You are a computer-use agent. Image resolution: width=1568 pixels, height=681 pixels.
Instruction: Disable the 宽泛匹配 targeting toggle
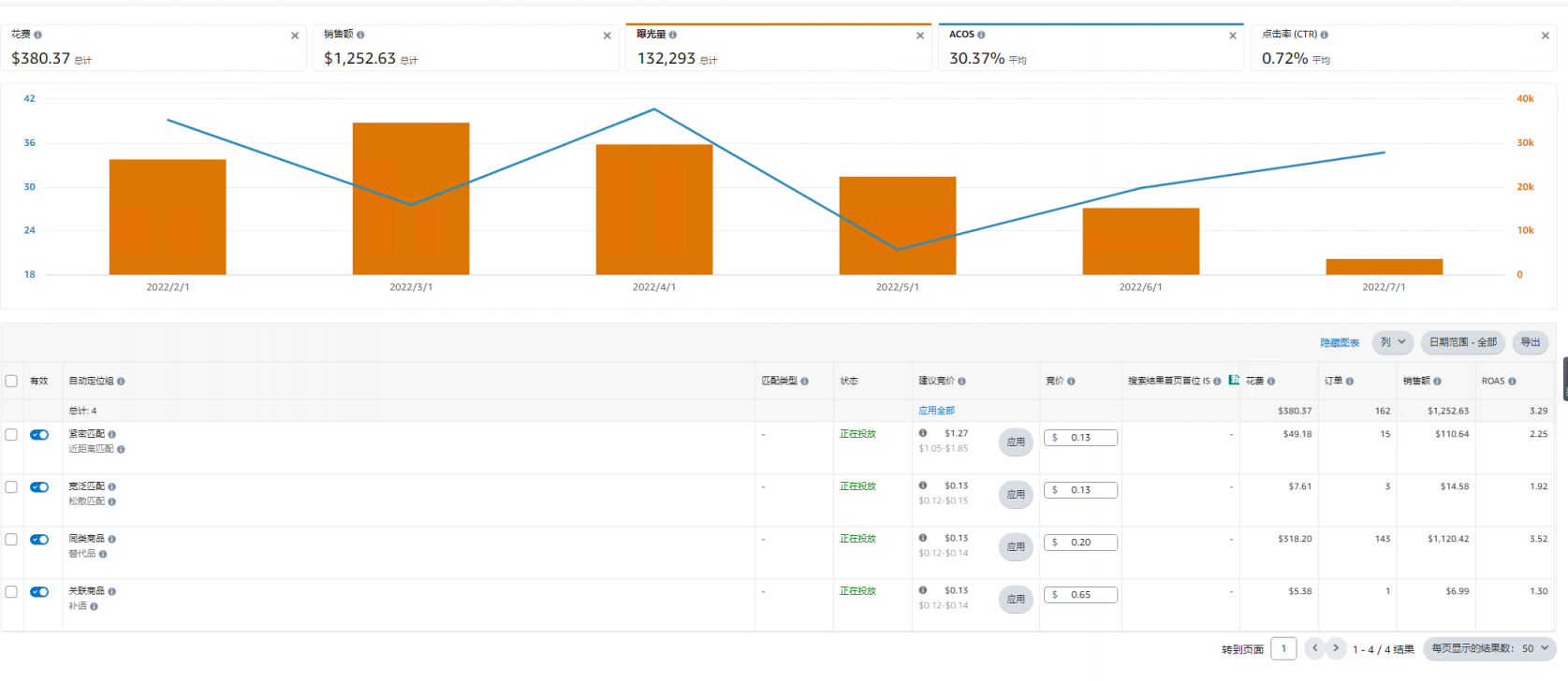pos(39,487)
